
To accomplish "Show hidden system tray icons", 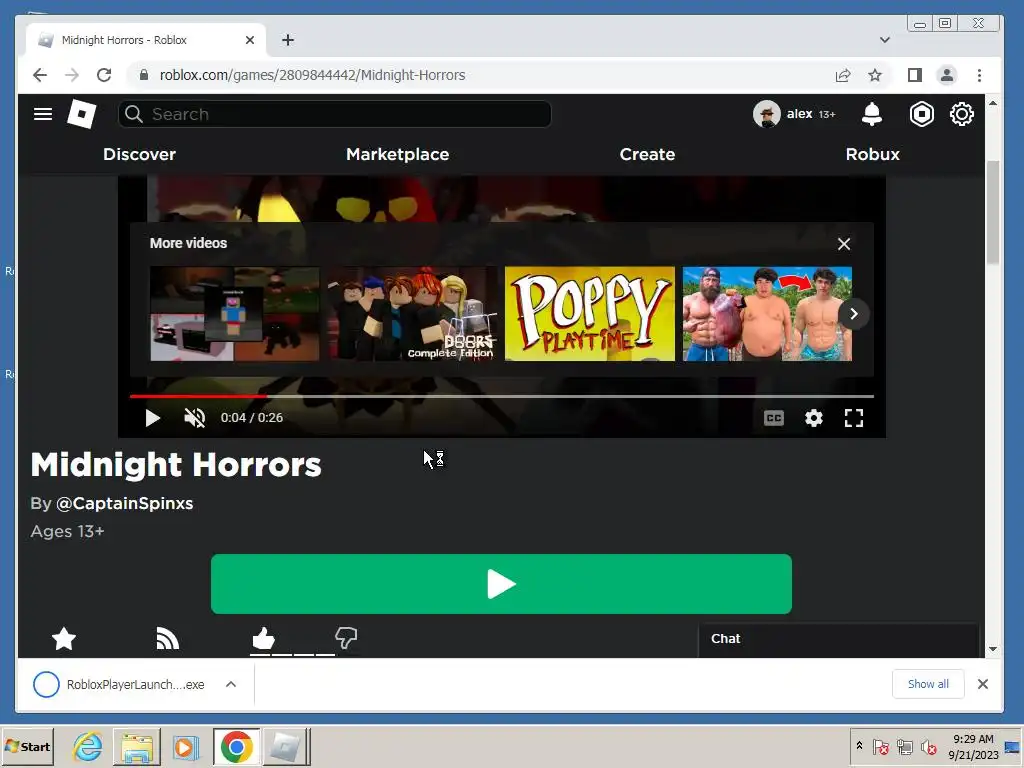I will tap(859, 746).
